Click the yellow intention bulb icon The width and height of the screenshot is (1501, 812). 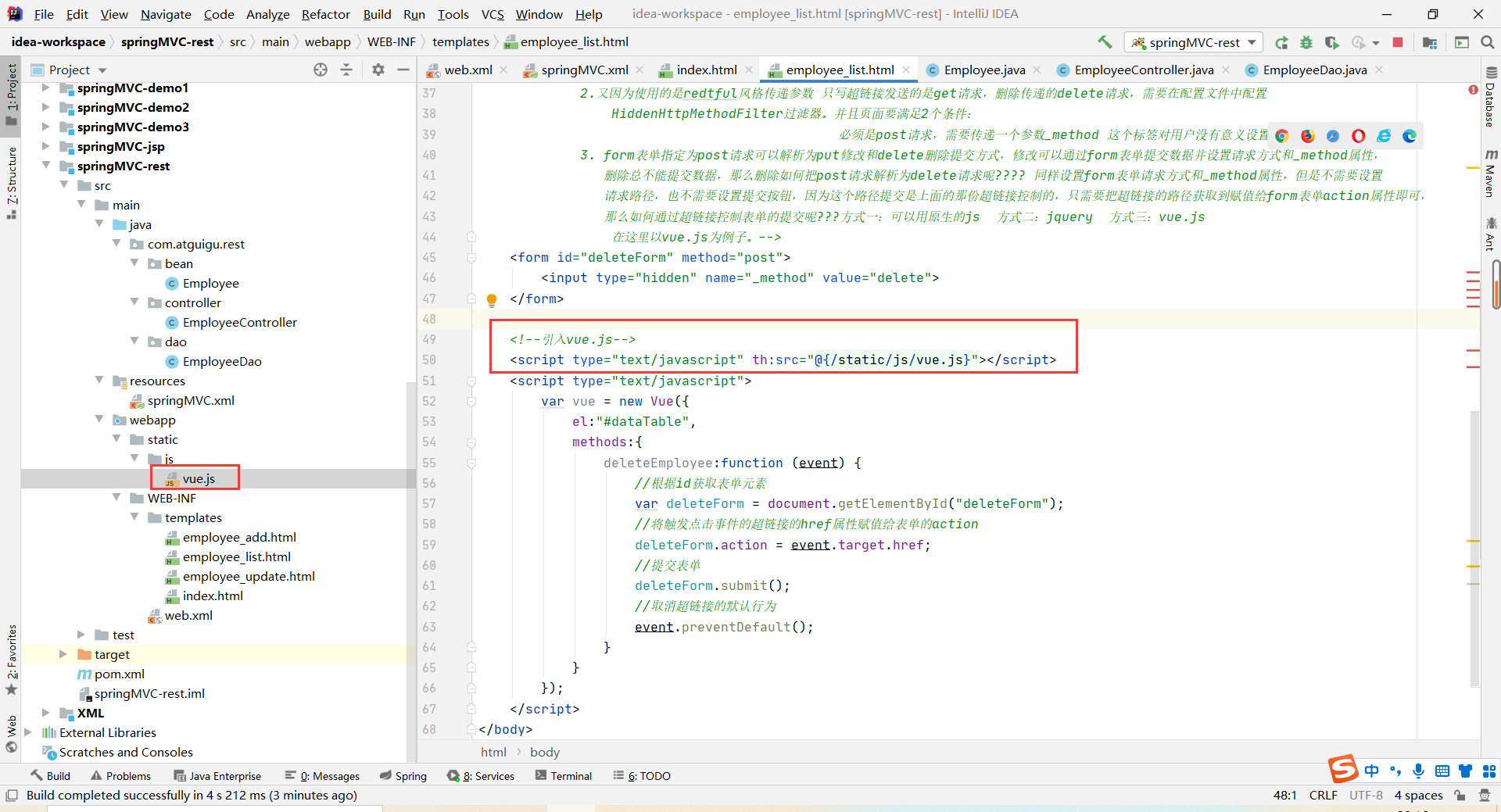[x=492, y=299]
